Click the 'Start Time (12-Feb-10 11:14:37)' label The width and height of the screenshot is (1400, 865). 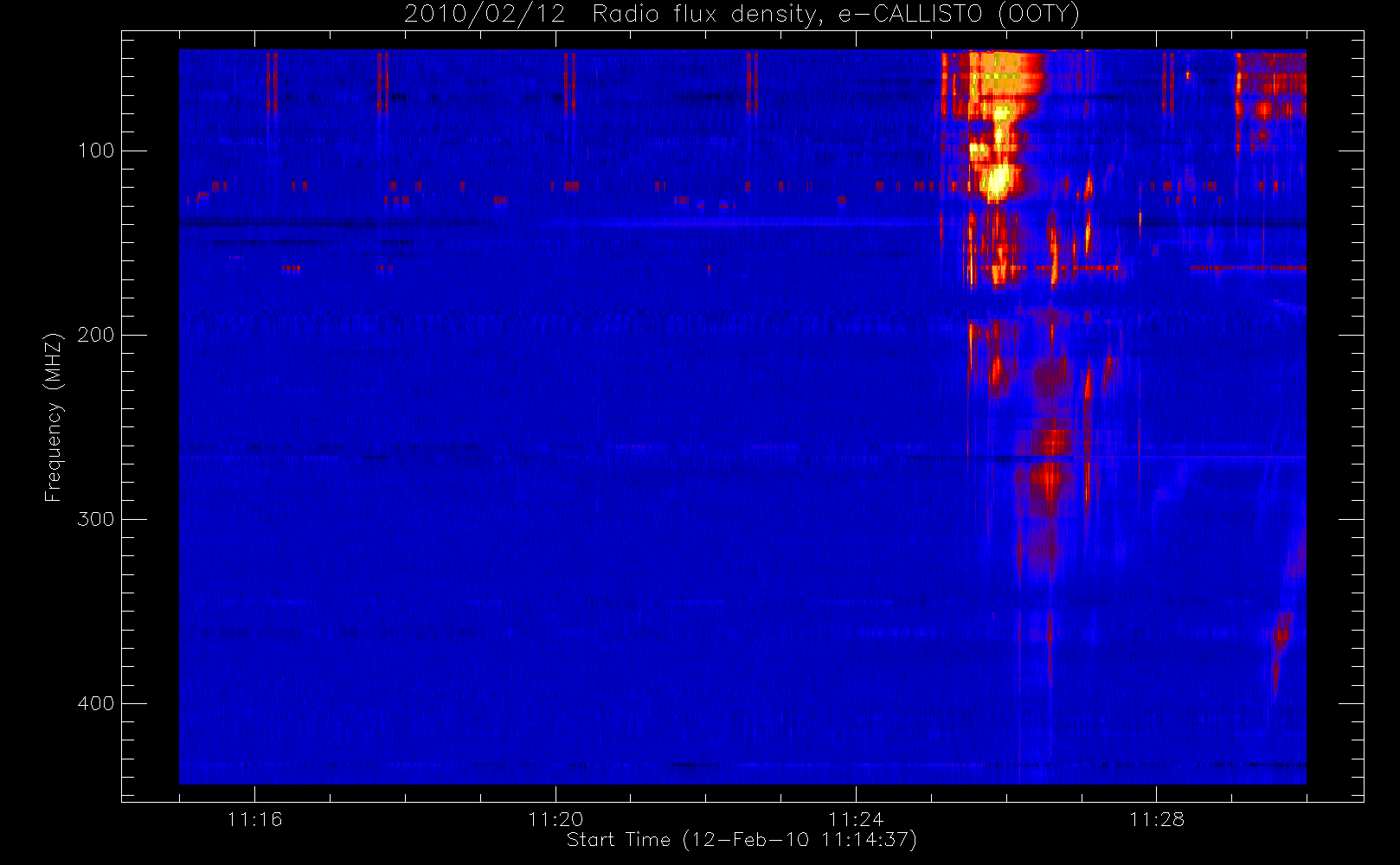pos(742,840)
